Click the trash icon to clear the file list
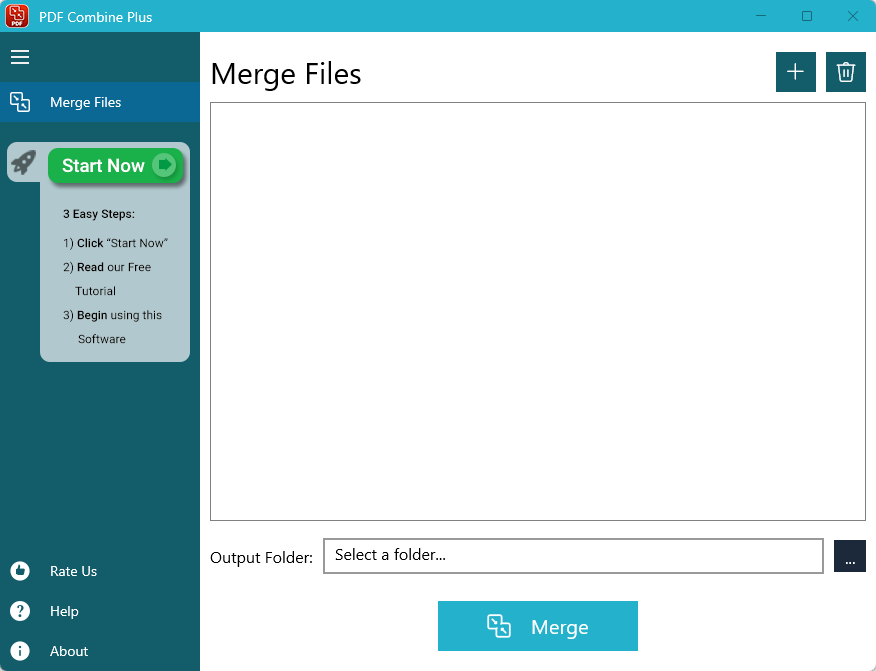876x671 pixels. (x=845, y=72)
